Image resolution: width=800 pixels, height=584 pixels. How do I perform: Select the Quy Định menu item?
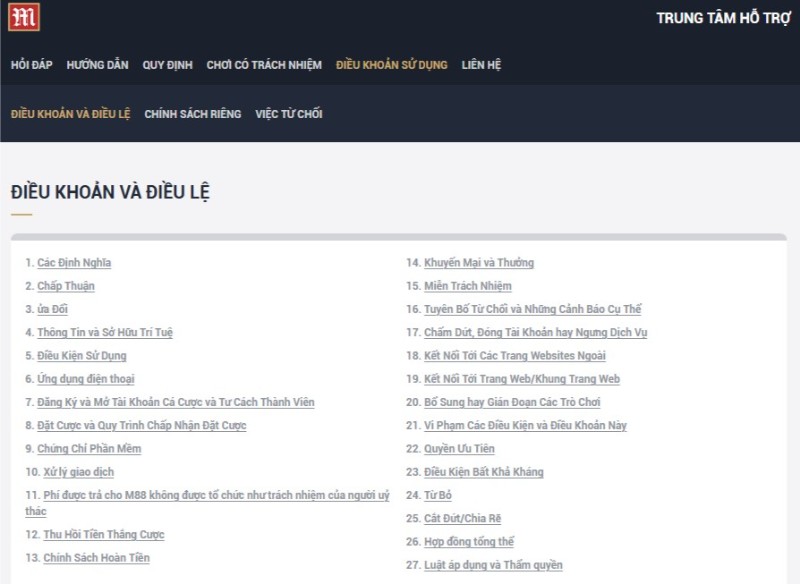pyautogui.click(x=167, y=65)
